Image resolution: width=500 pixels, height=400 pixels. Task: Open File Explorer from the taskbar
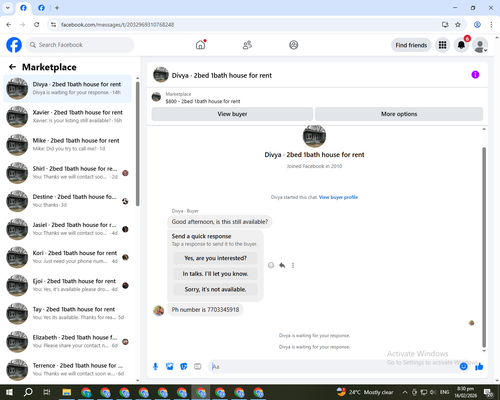67,392
